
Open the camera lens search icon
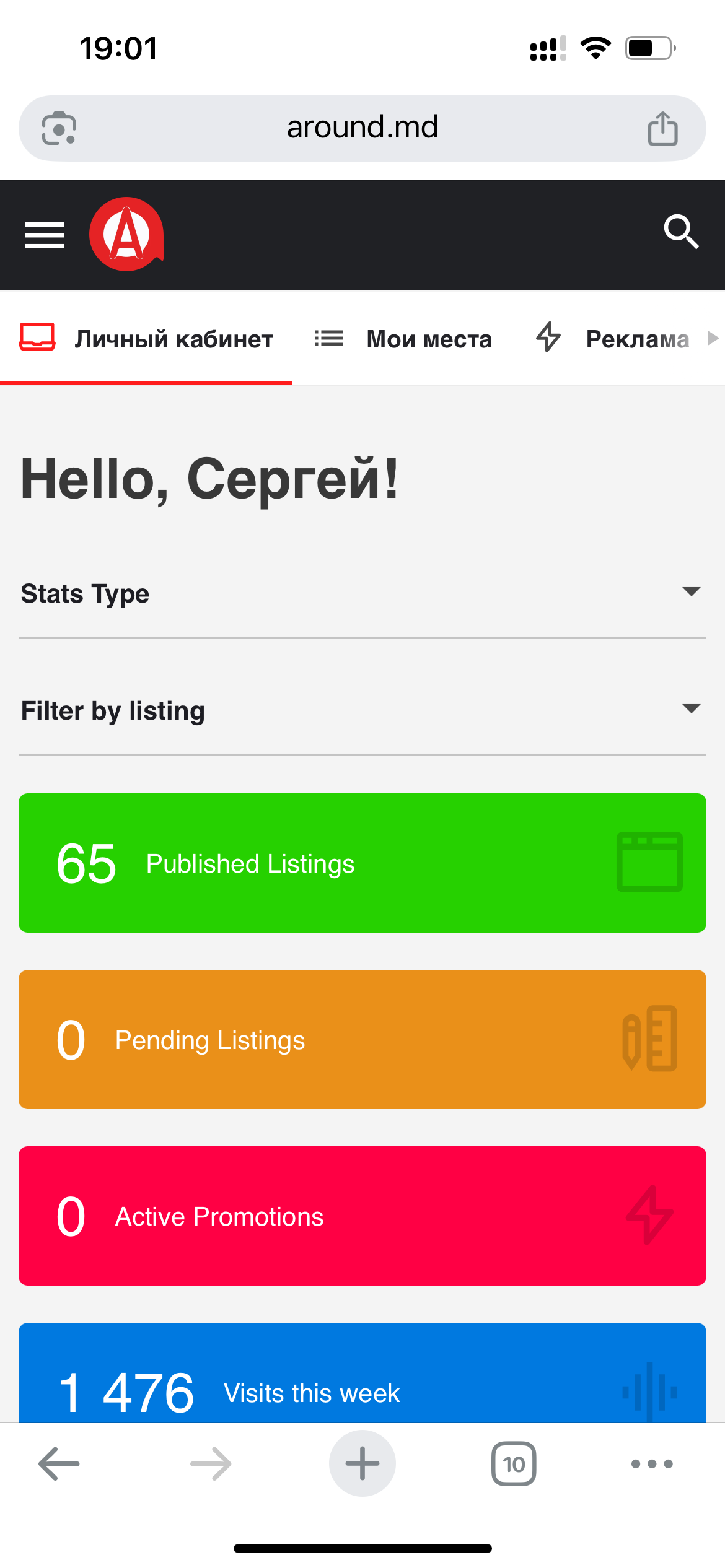(x=59, y=128)
